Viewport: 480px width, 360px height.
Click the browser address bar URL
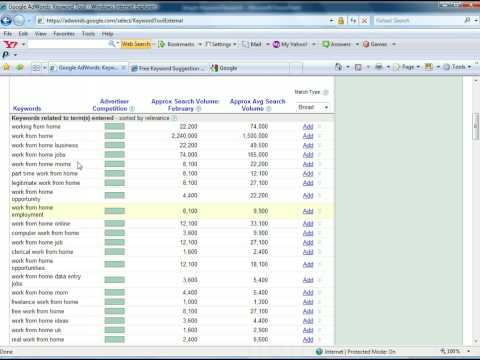click(115, 21)
